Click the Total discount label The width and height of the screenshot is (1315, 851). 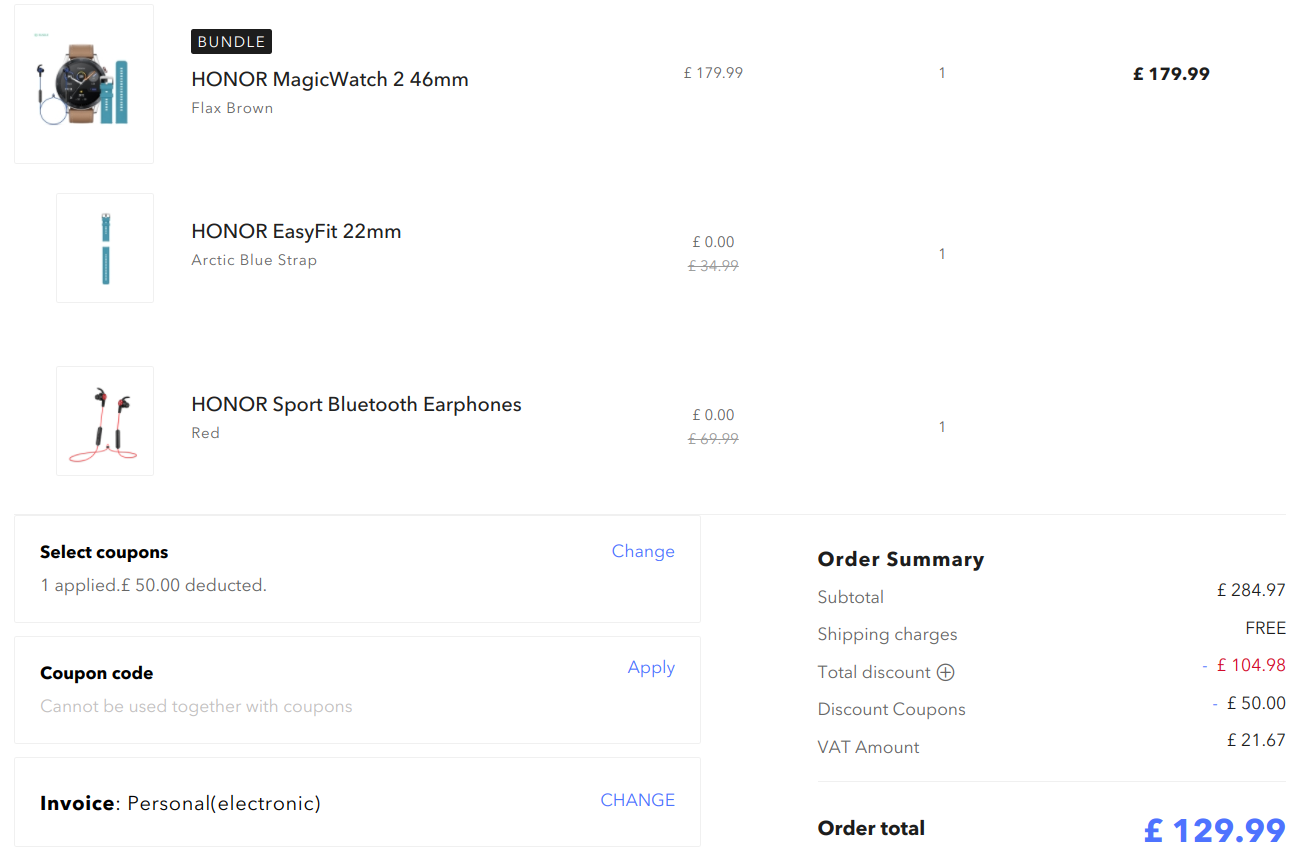(x=873, y=672)
